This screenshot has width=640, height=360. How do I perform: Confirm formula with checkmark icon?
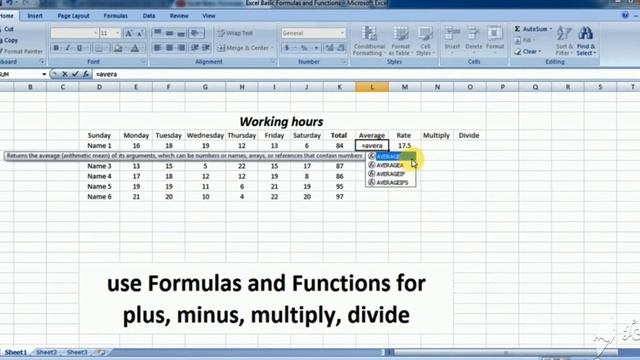pos(75,74)
